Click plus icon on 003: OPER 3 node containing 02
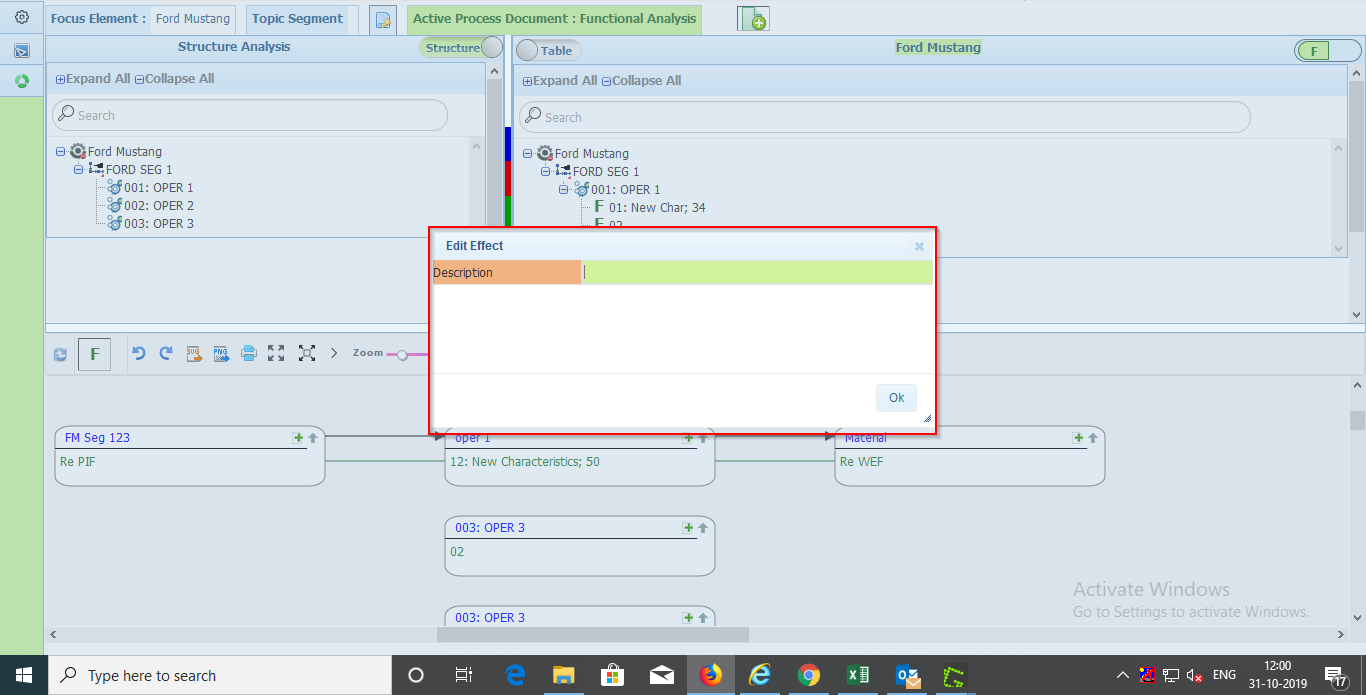Viewport: 1366px width, 695px height. [x=688, y=528]
